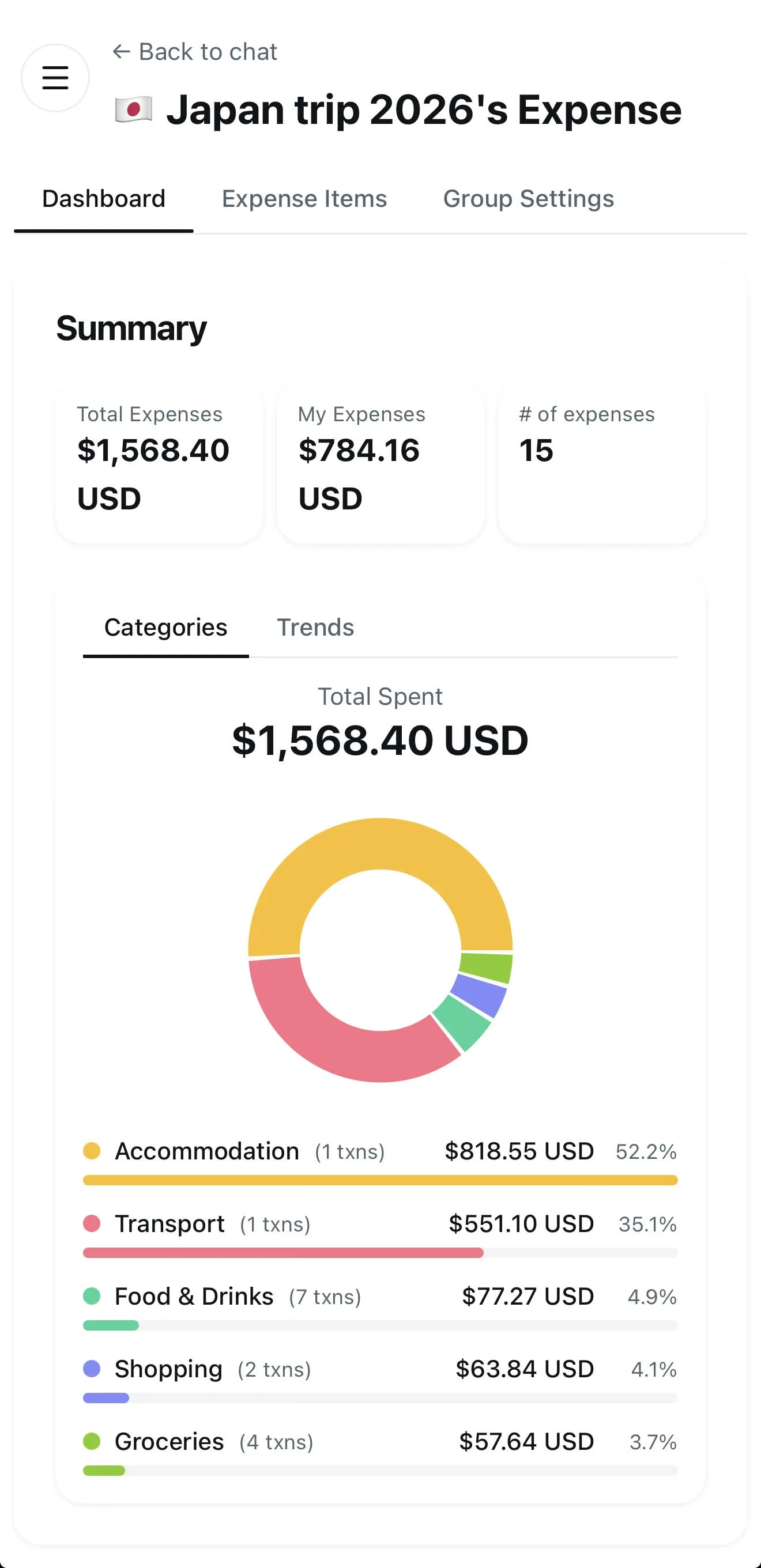Click the yellow Accommodation category dot
Screen dimensions: 761x1568
(91, 1151)
